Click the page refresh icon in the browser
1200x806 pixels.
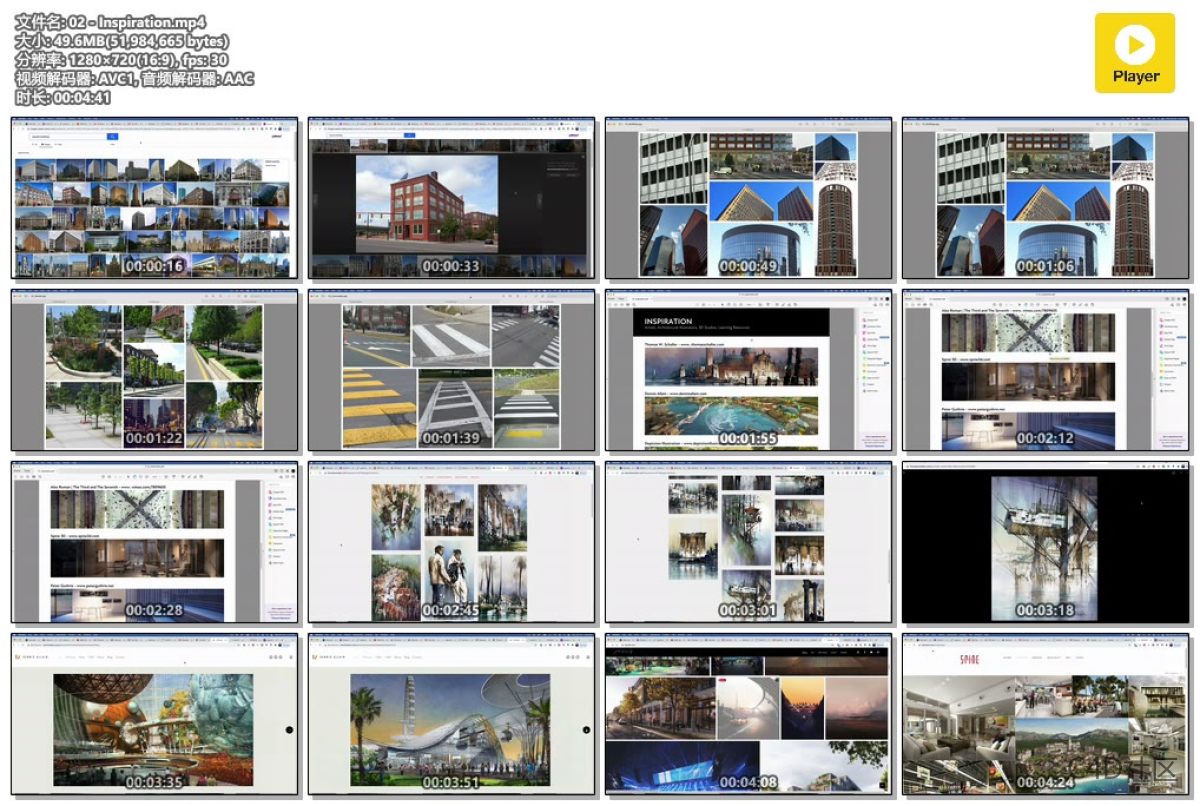[x=23, y=129]
